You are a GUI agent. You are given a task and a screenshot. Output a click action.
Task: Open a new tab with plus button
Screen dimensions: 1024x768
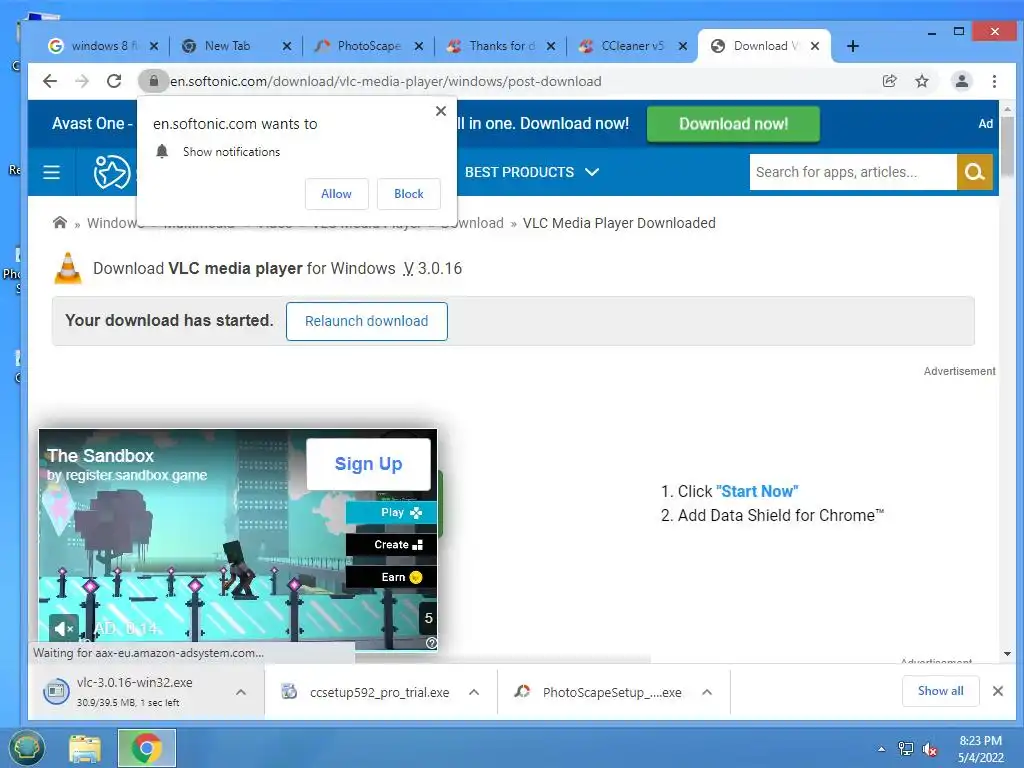(852, 46)
